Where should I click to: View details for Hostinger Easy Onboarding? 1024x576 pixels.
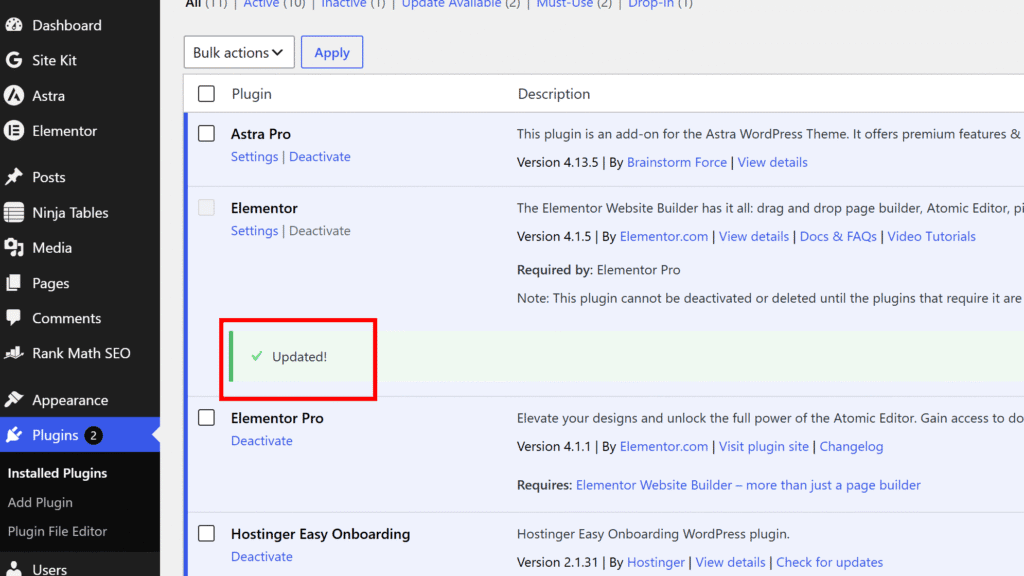pyautogui.click(x=730, y=562)
